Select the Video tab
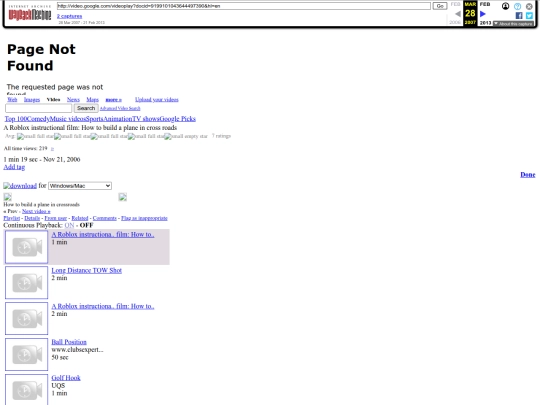This screenshot has width=540, height=405. 53,100
